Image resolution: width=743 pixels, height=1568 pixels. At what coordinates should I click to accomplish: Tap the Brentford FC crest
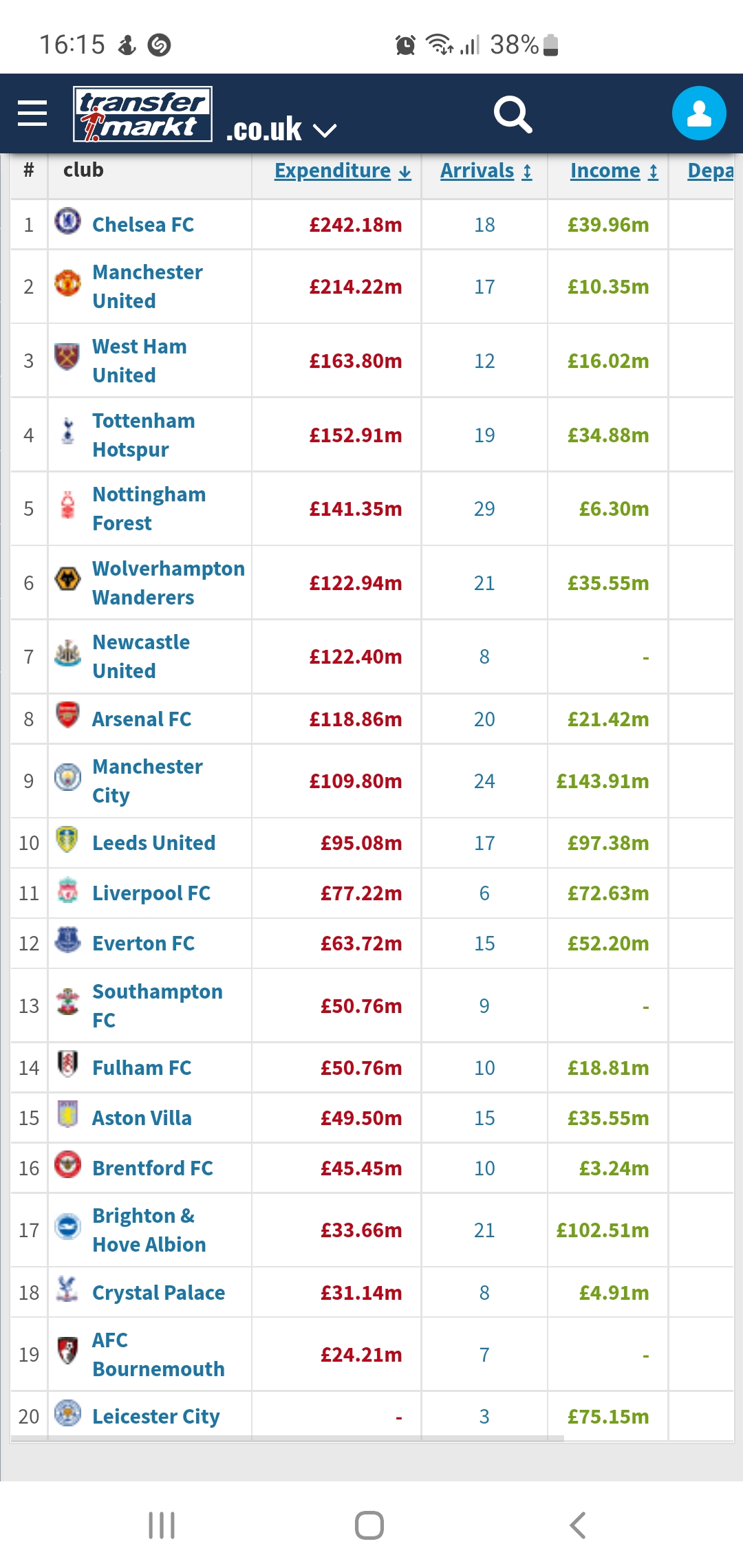coord(67,1165)
